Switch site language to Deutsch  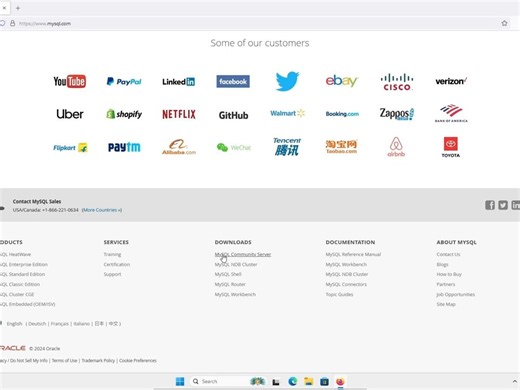[37, 324]
